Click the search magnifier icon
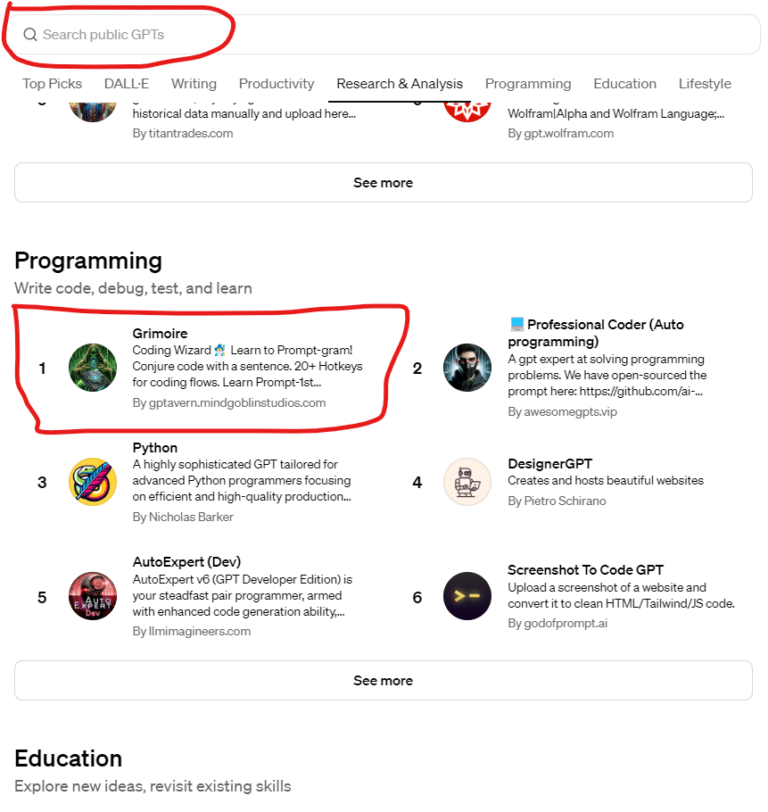The width and height of the screenshot is (768, 812). (x=30, y=35)
